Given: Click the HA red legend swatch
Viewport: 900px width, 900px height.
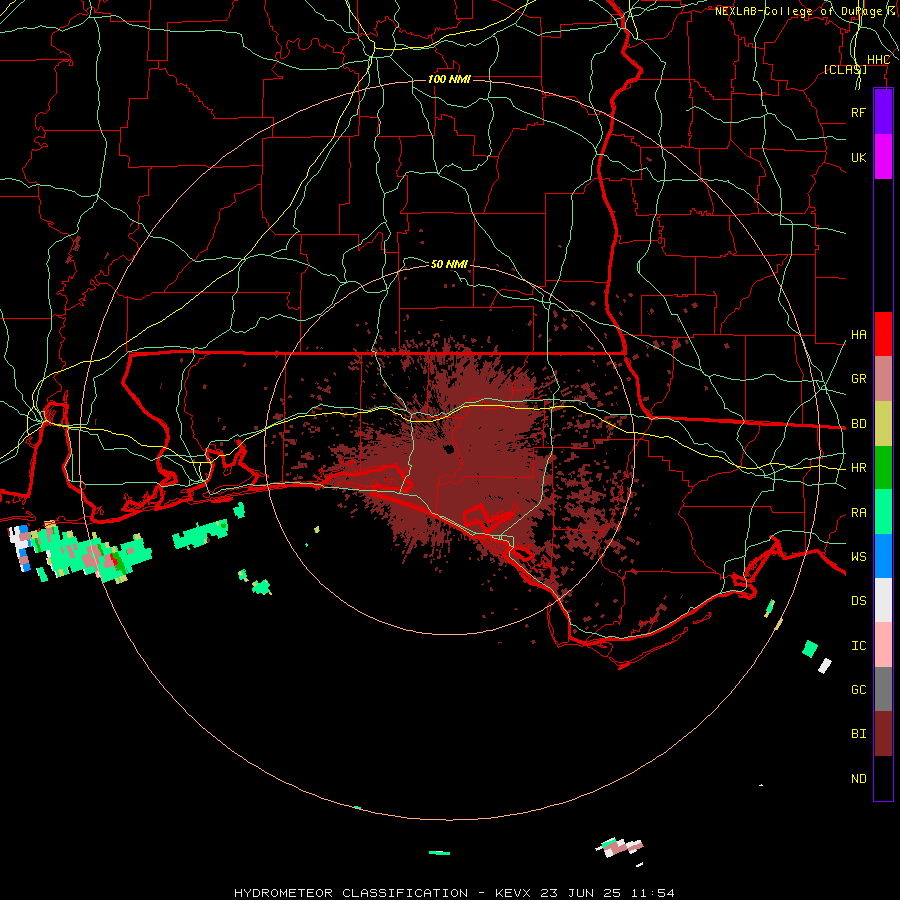Looking at the screenshot, I should pos(883,334).
